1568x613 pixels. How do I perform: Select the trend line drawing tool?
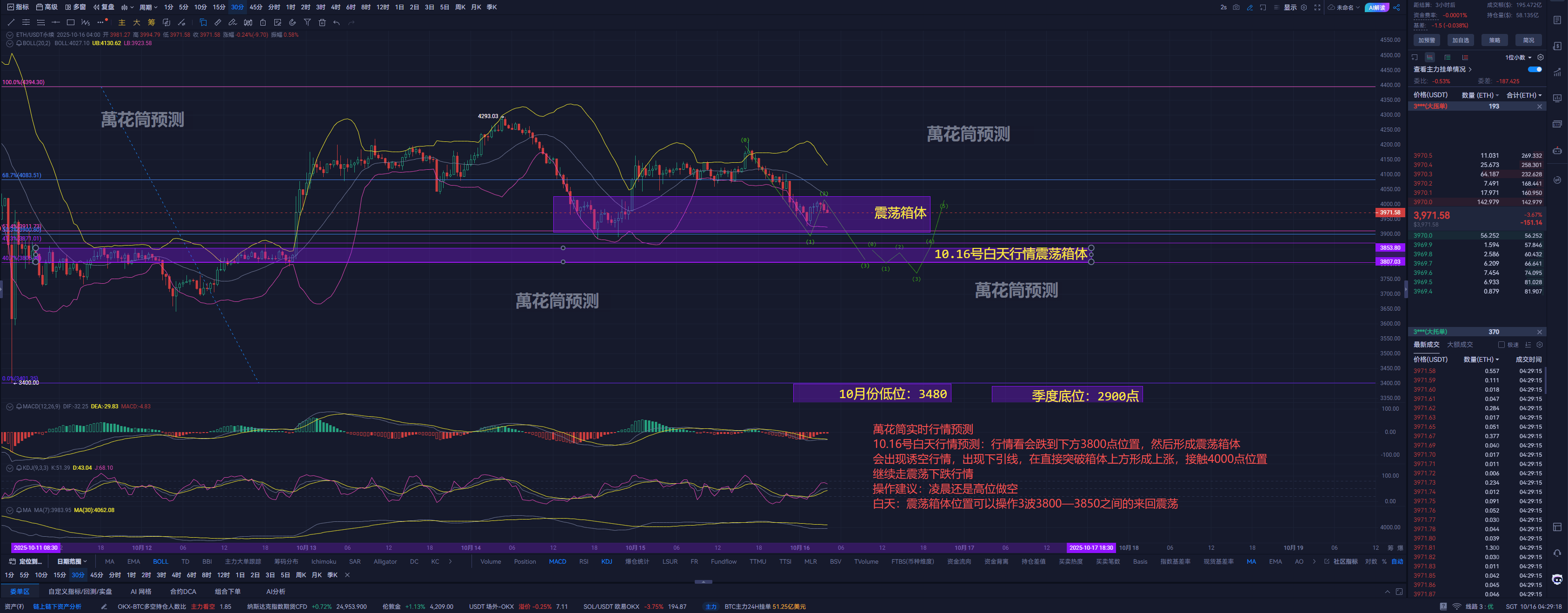point(11,22)
